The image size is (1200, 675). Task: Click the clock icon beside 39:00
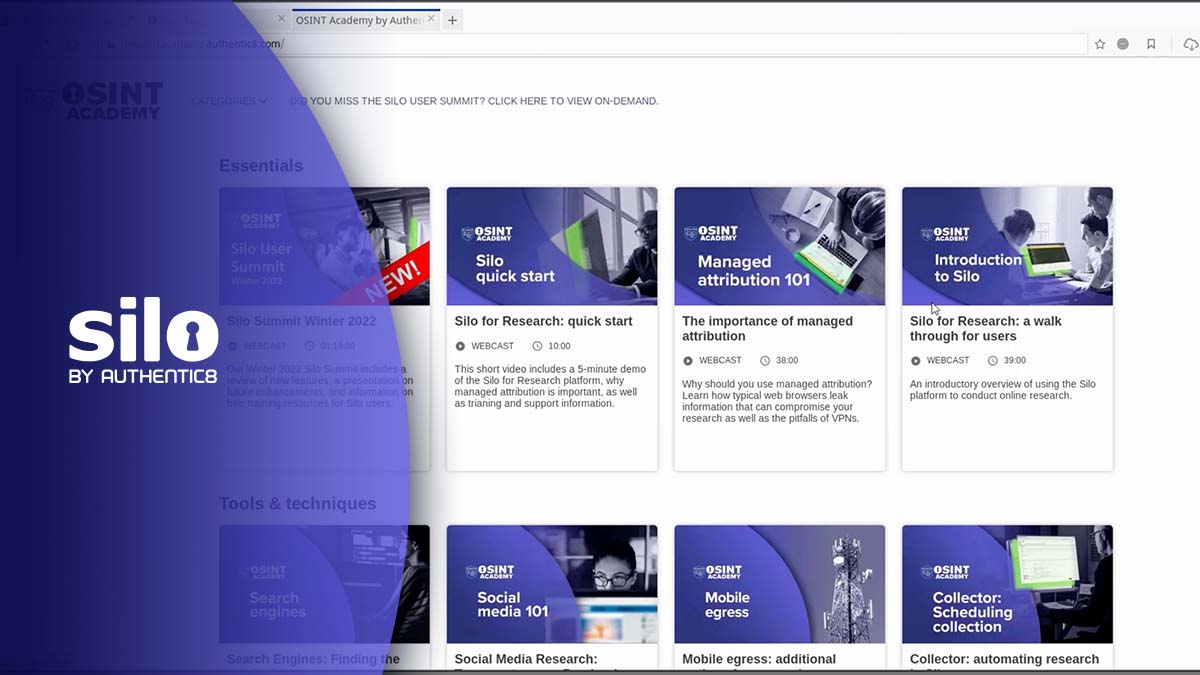tap(994, 361)
